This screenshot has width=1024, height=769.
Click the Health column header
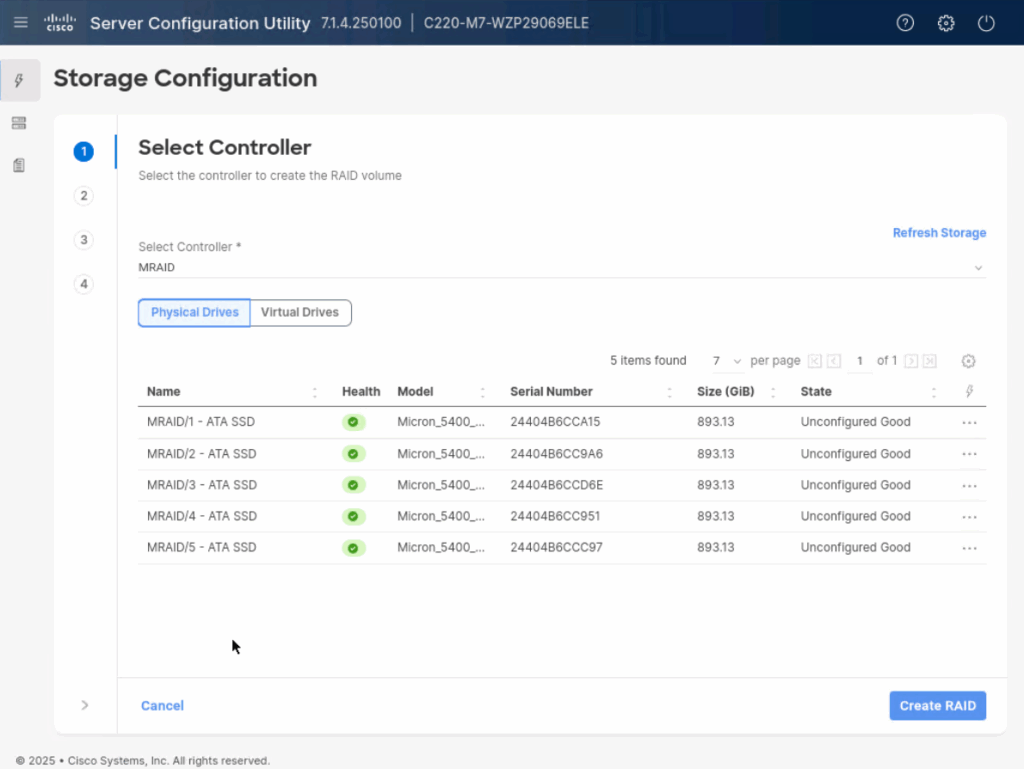click(361, 392)
